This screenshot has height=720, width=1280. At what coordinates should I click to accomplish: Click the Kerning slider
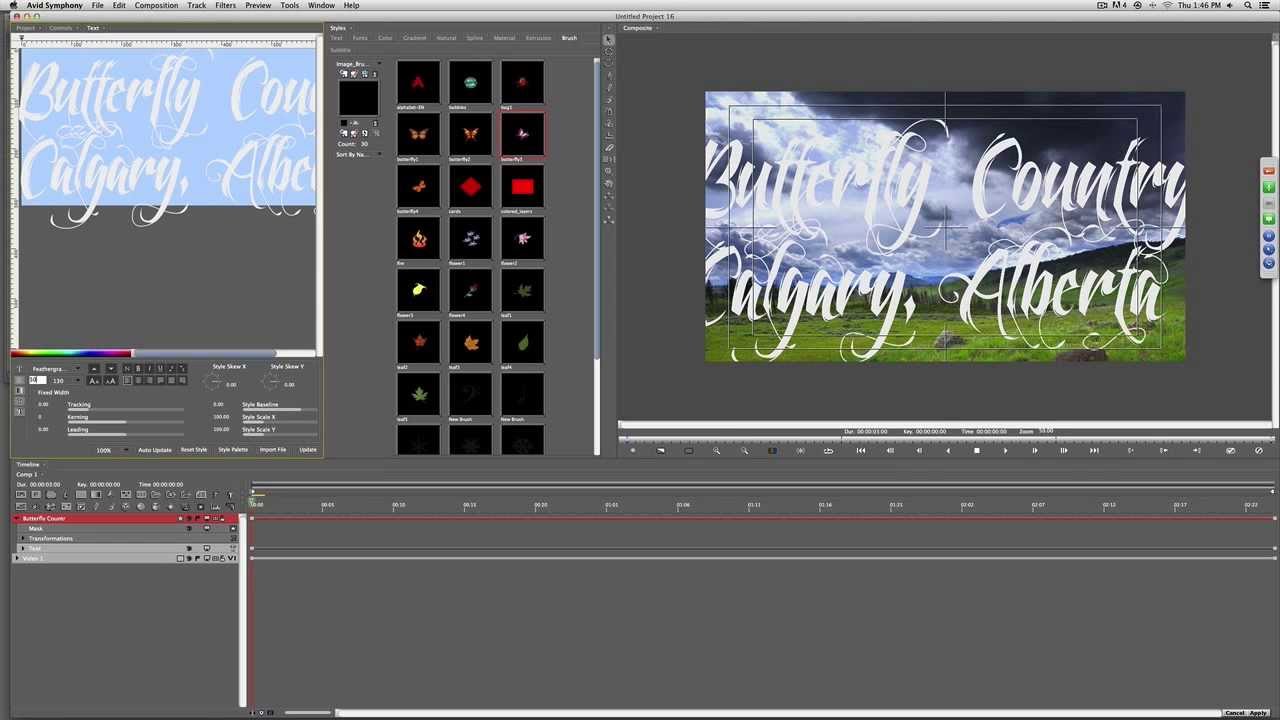125,421
